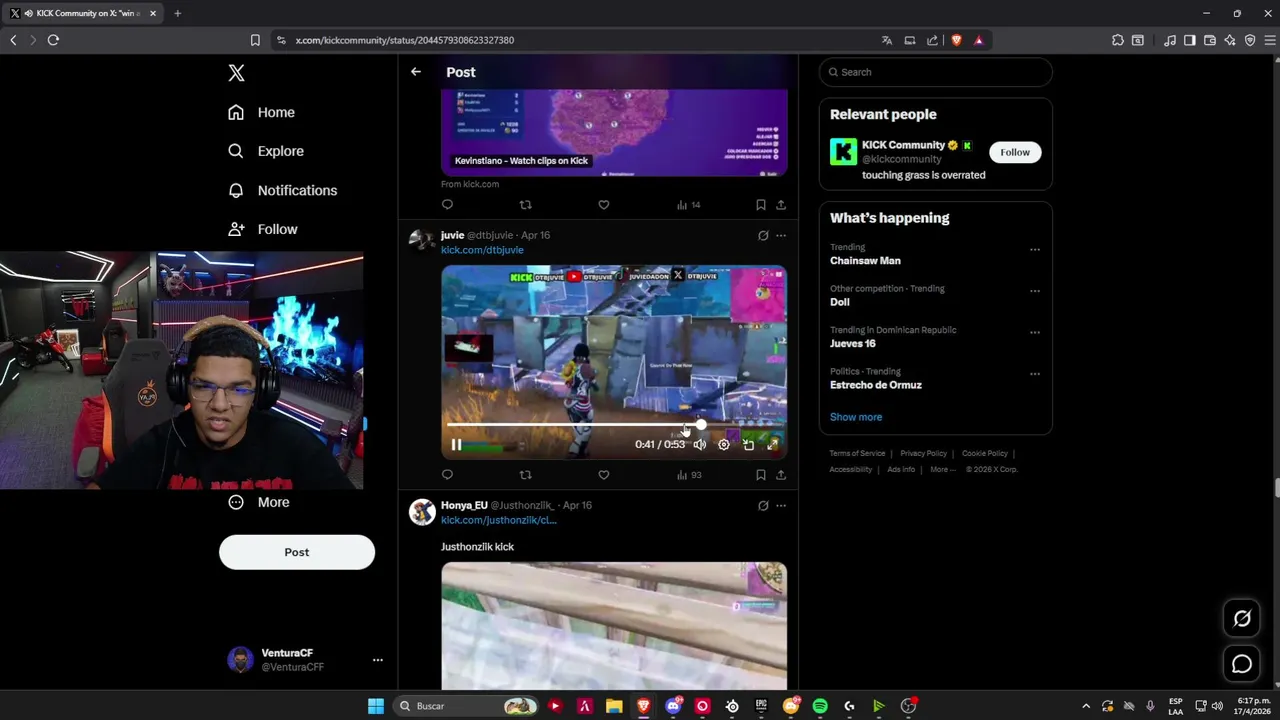Open the More footer links menu
The height and width of the screenshot is (720, 1280).
943,469
